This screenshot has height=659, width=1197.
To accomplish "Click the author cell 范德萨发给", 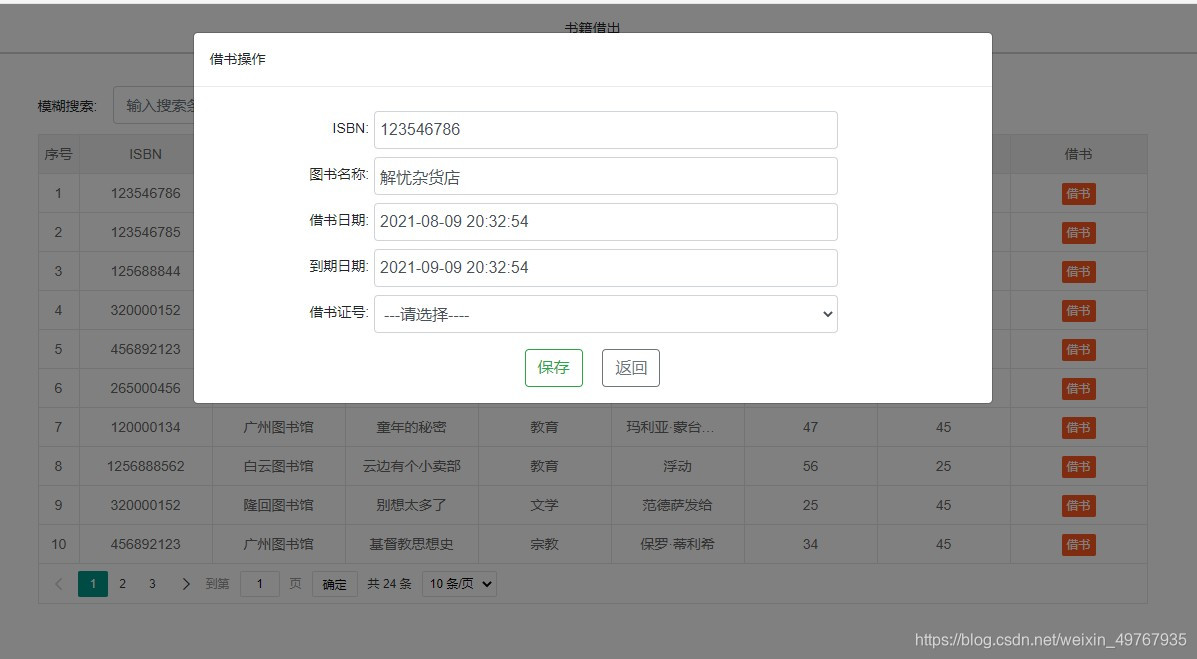I will (677, 506).
